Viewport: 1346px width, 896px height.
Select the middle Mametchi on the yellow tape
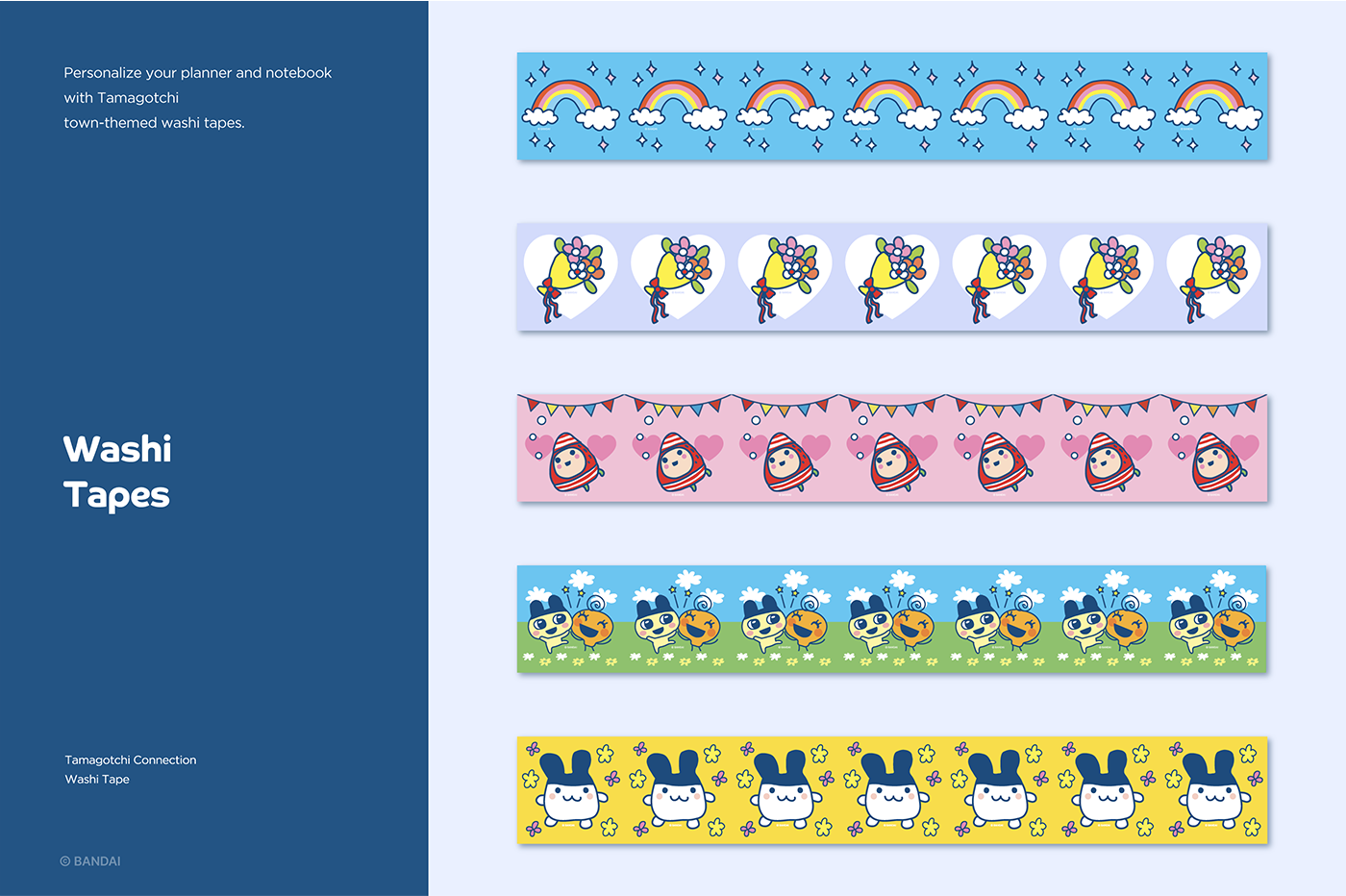[895, 790]
